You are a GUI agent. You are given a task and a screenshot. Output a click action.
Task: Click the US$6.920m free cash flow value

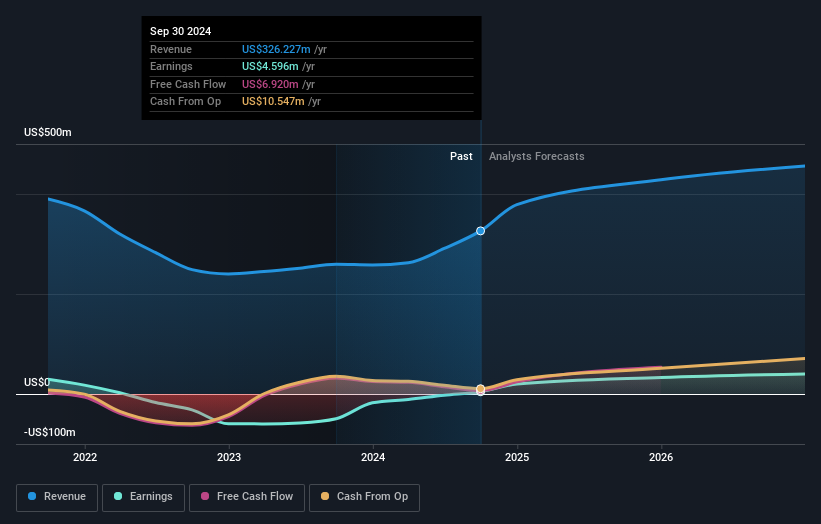click(270, 84)
